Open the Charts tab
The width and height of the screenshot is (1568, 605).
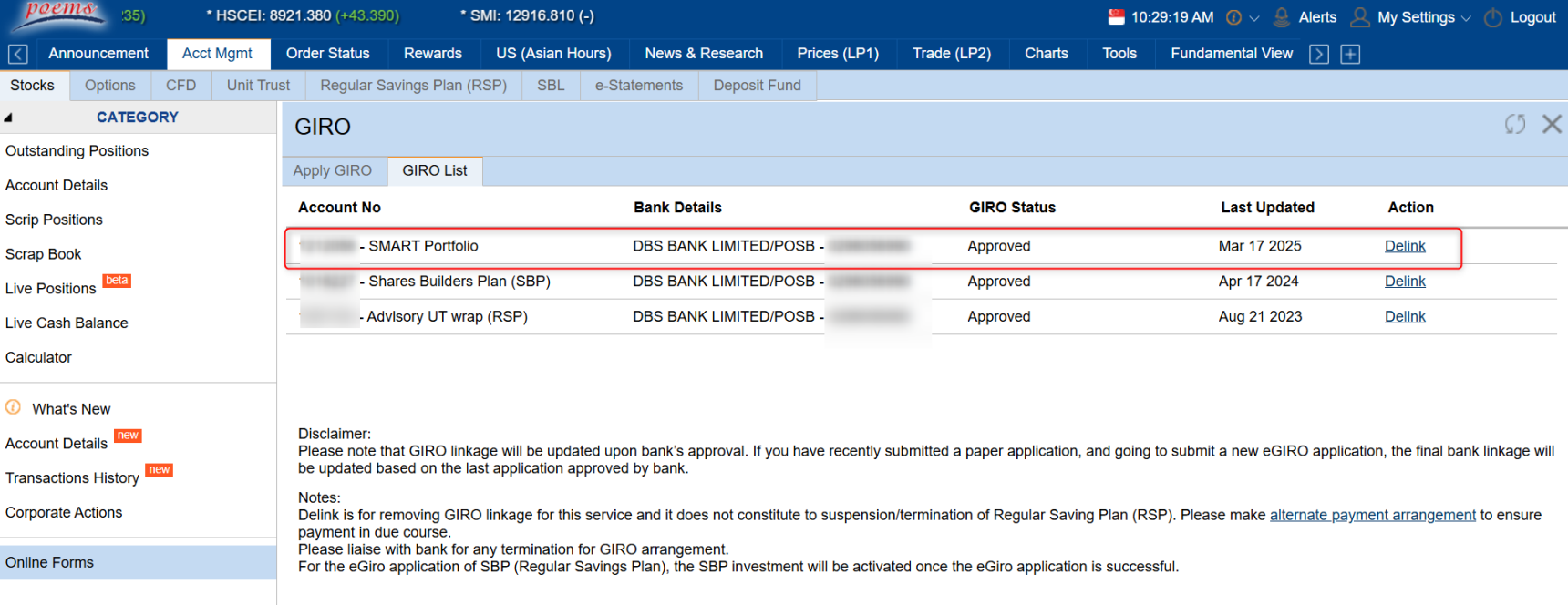point(1047,54)
